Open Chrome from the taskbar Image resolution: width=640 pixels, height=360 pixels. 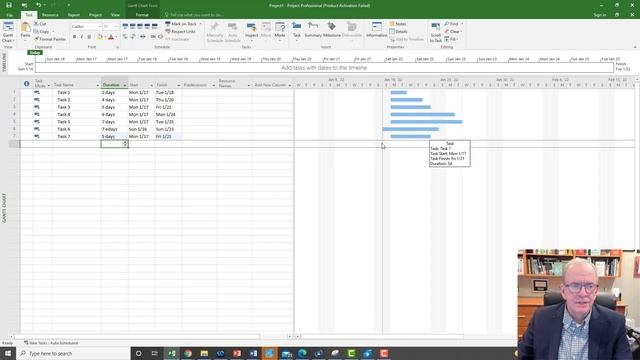(188, 353)
